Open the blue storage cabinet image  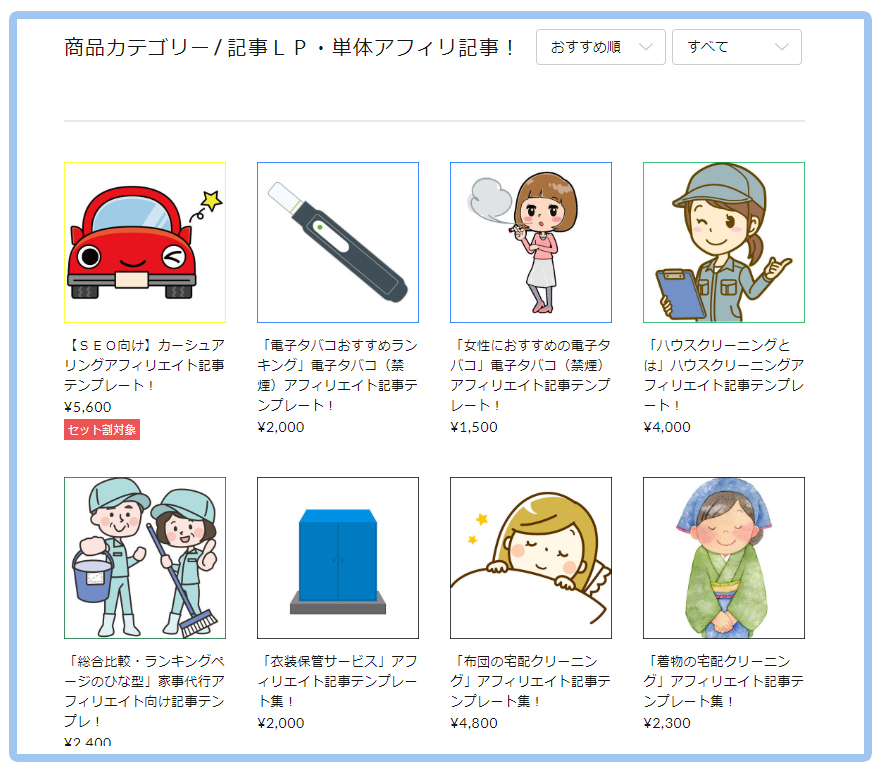pyautogui.click(x=338, y=558)
